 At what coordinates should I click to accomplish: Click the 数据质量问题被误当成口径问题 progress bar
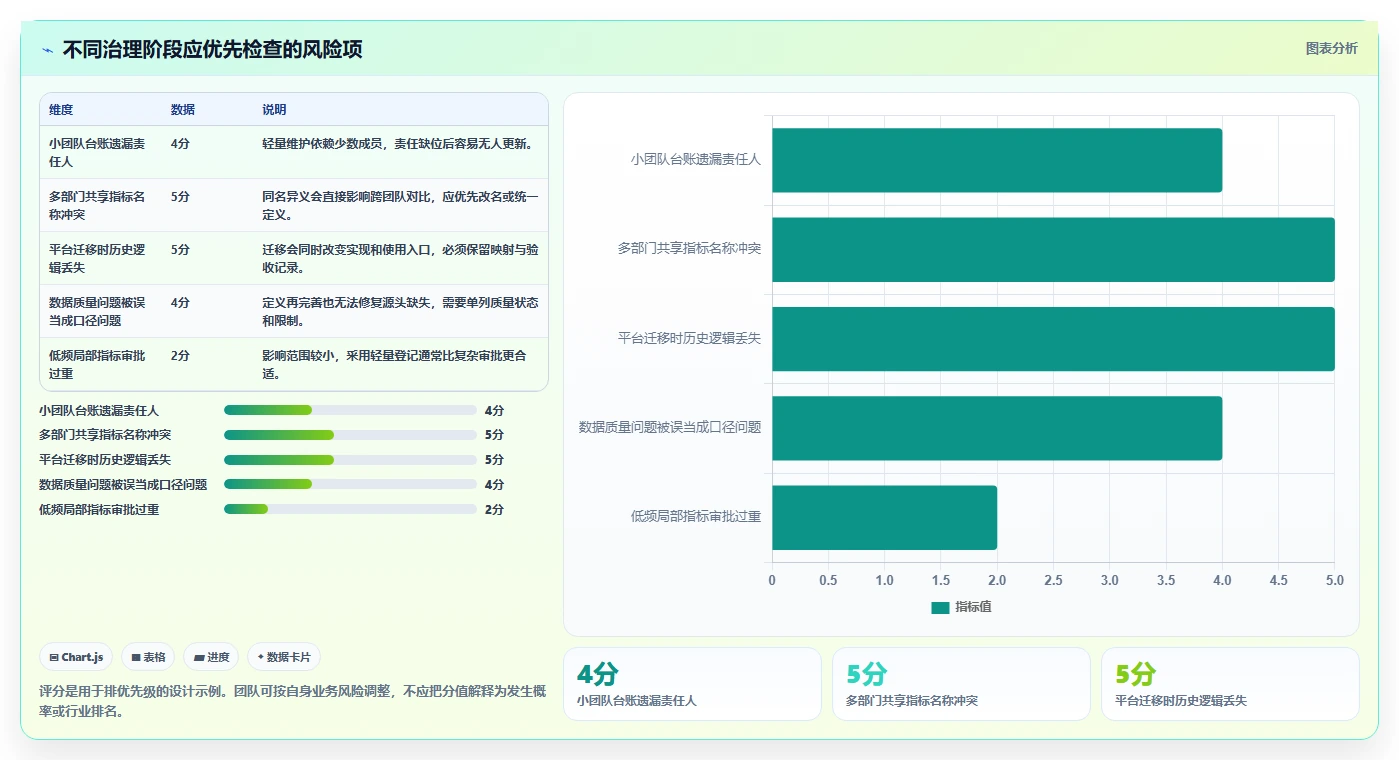pyautogui.click(x=350, y=484)
